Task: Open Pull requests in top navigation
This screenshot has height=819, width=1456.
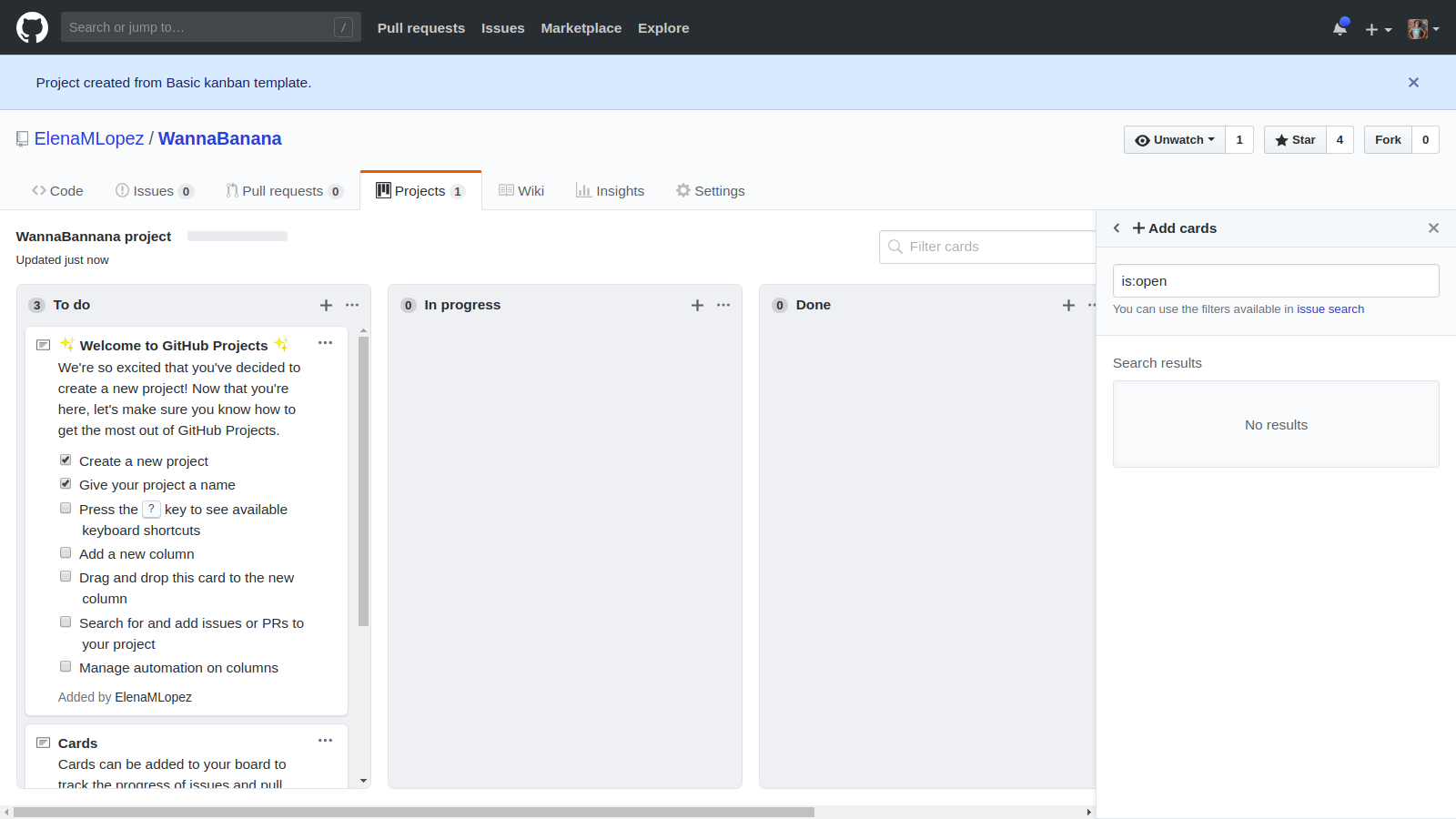Action: 421,28
